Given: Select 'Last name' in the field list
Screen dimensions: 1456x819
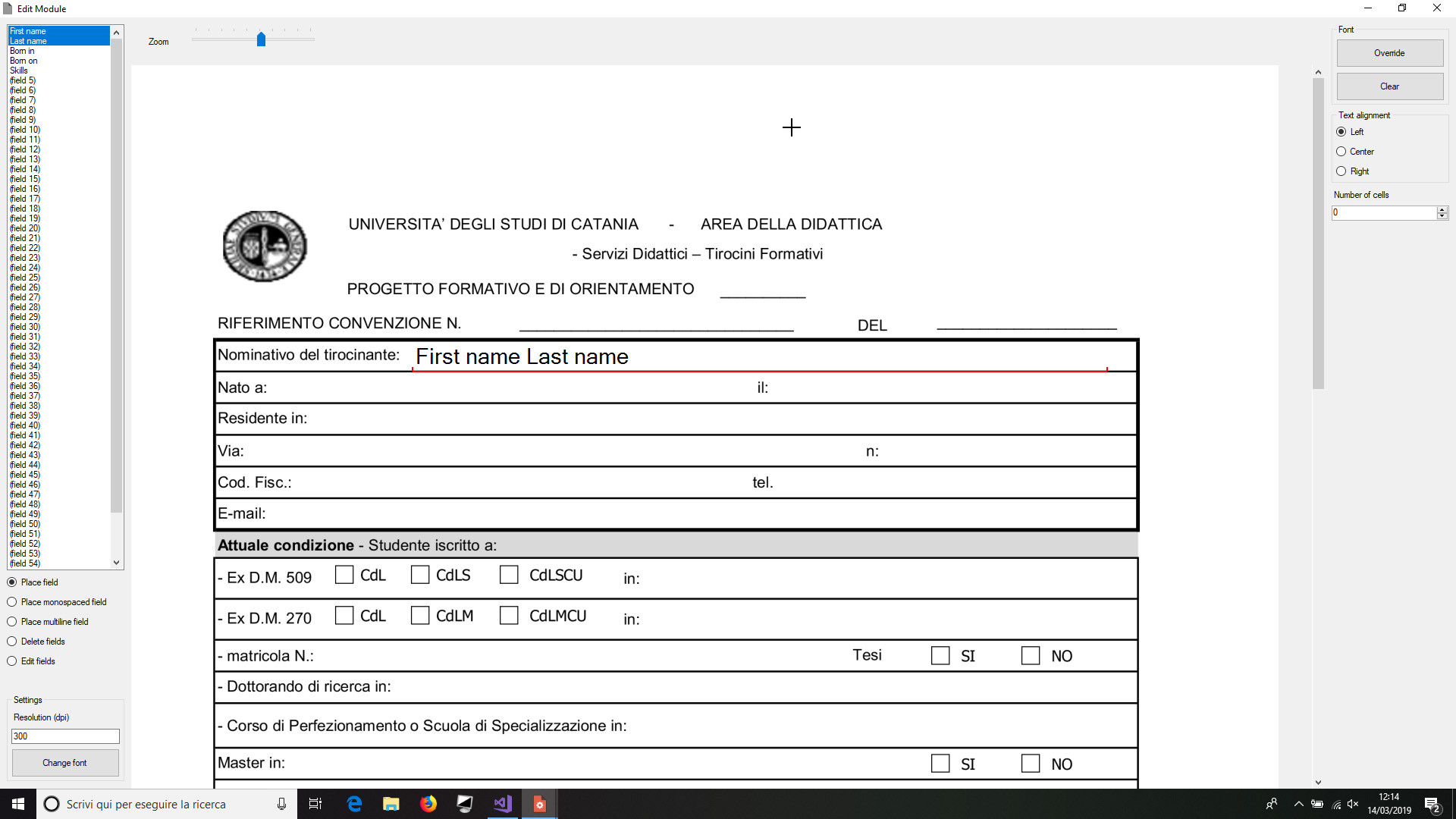Looking at the screenshot, I should [x=58, y=41].
